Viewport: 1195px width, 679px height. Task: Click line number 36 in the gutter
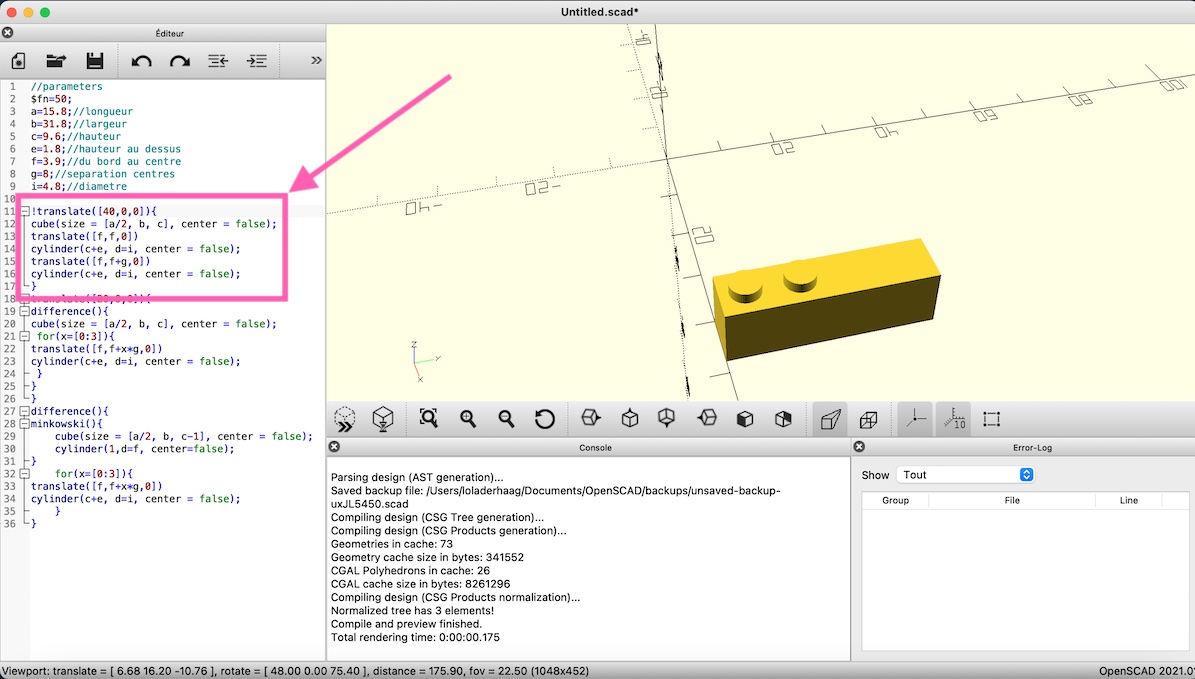(10, 524)
